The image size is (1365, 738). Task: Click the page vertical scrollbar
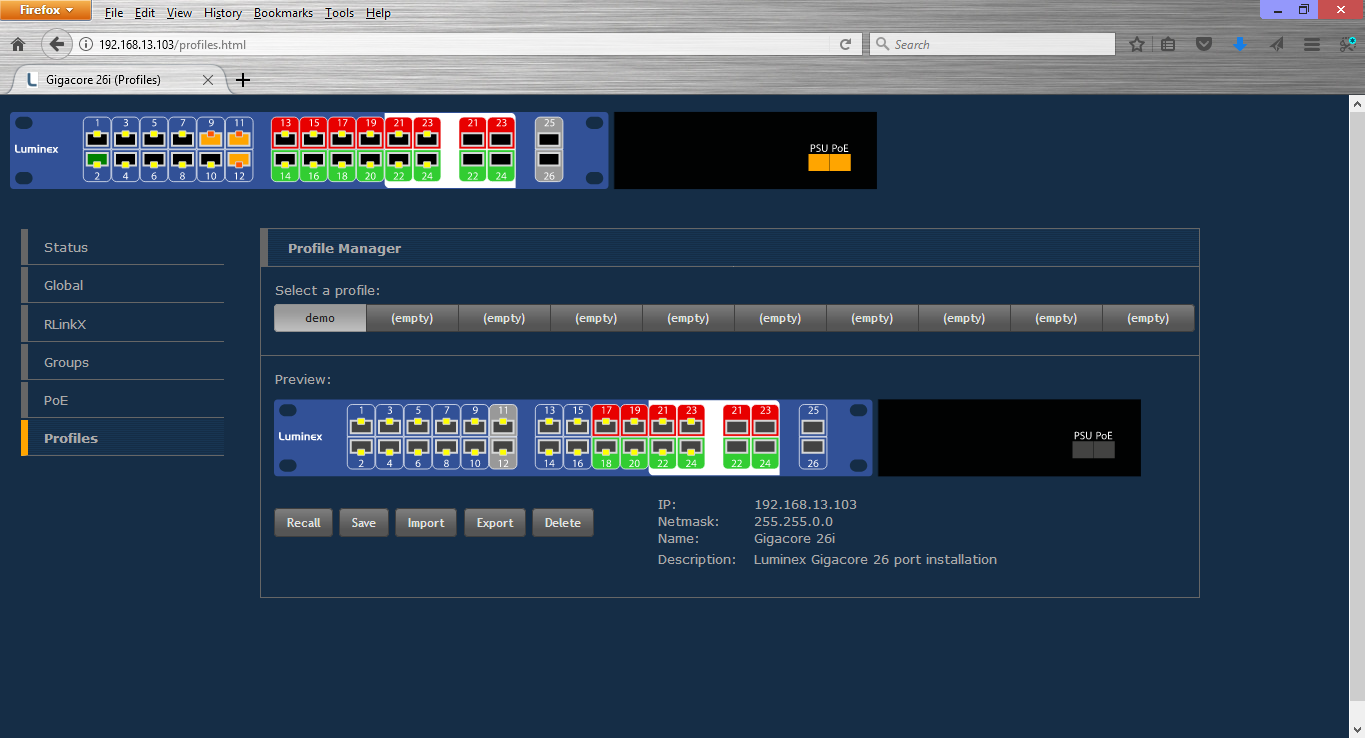(1357, 416)
